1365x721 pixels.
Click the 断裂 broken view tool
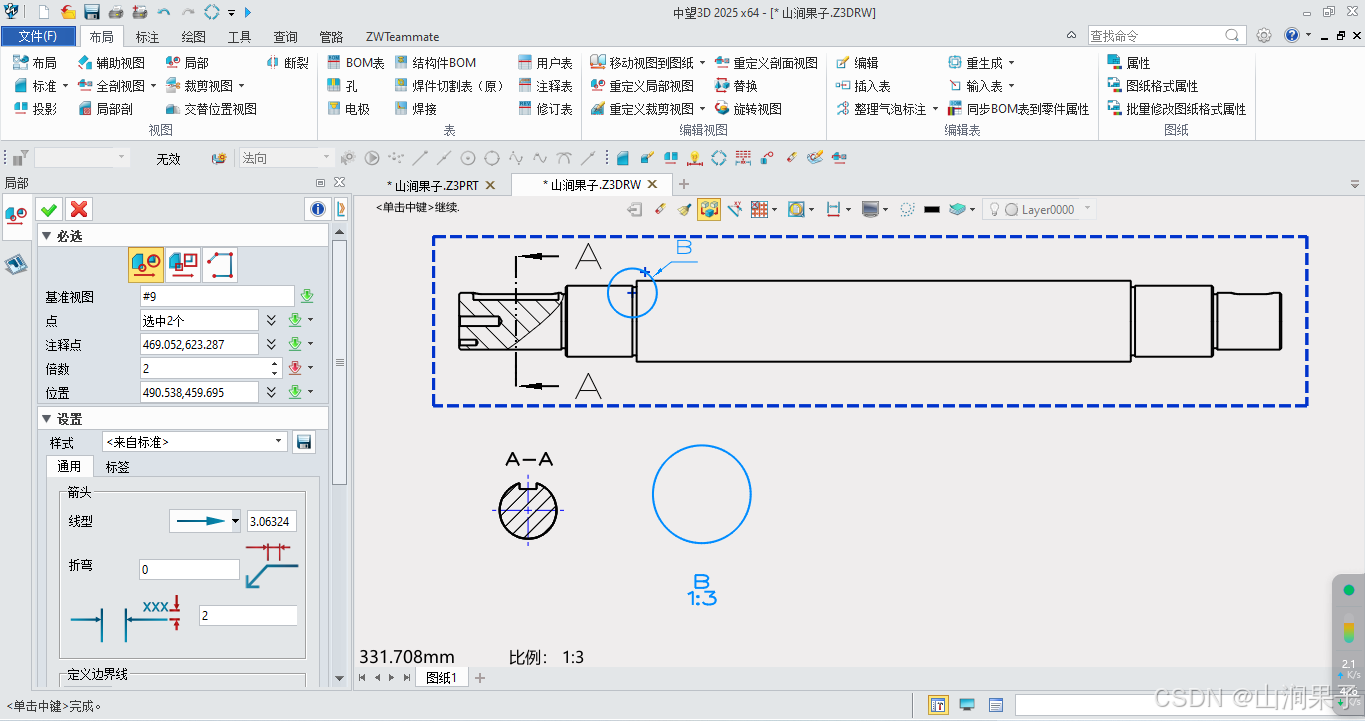coord(287,63)
